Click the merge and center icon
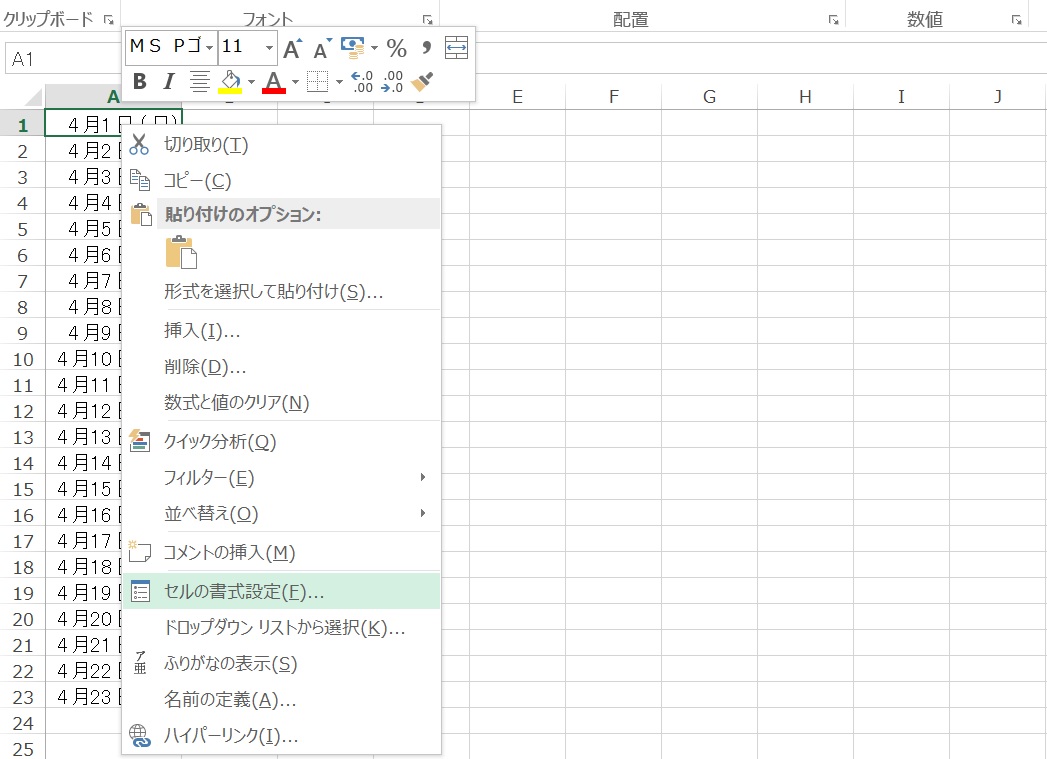Screen dimensions: 1047x759 tap(456, 47)
